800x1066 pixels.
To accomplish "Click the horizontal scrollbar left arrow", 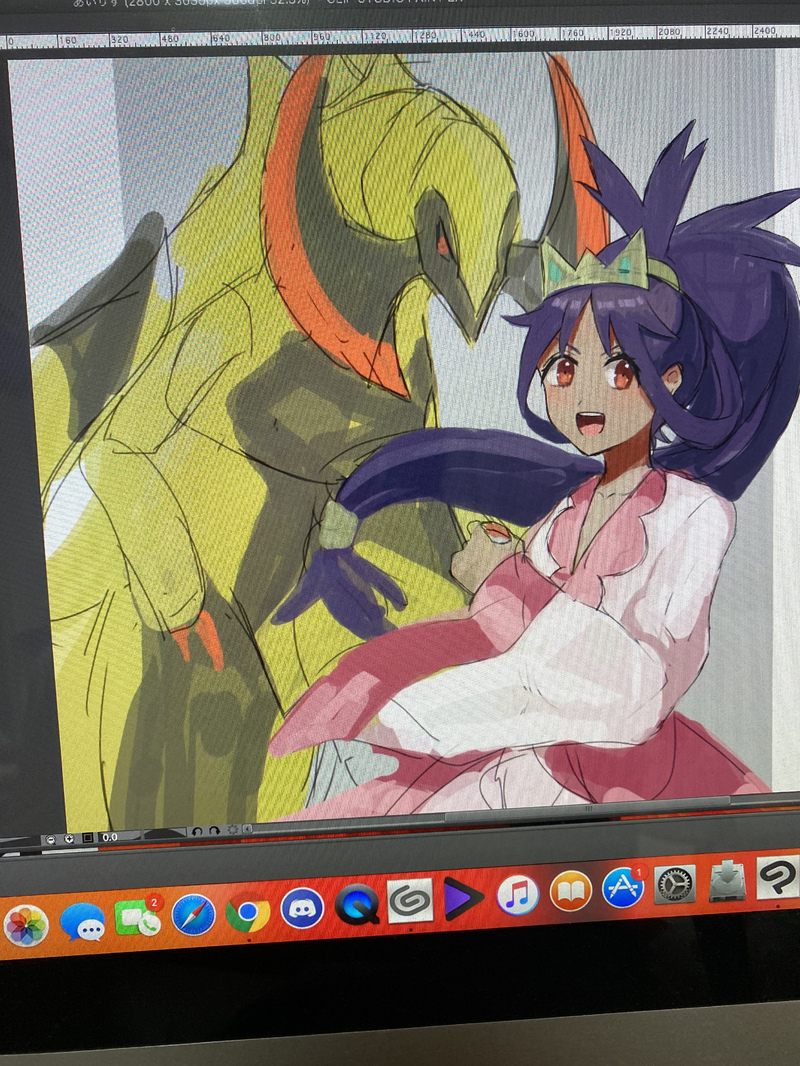I will (x=247, y=829).
